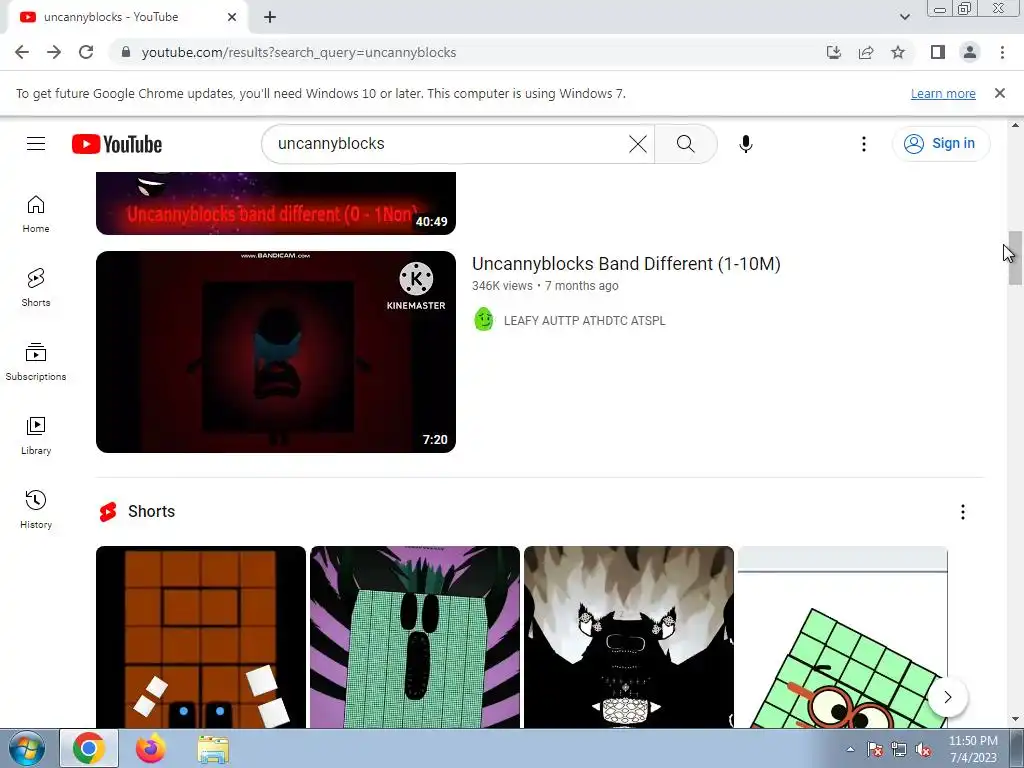Launch Firefox from the taskbar
Viewport: 1024px width, 768px height.
pos(151,748)
